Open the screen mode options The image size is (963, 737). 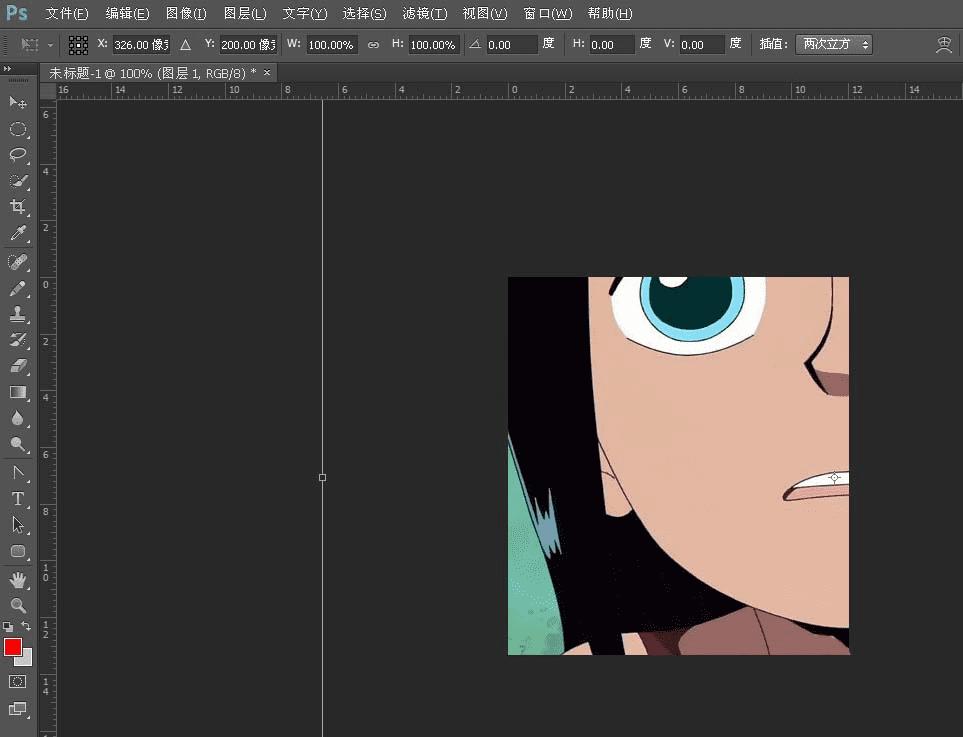18,709
